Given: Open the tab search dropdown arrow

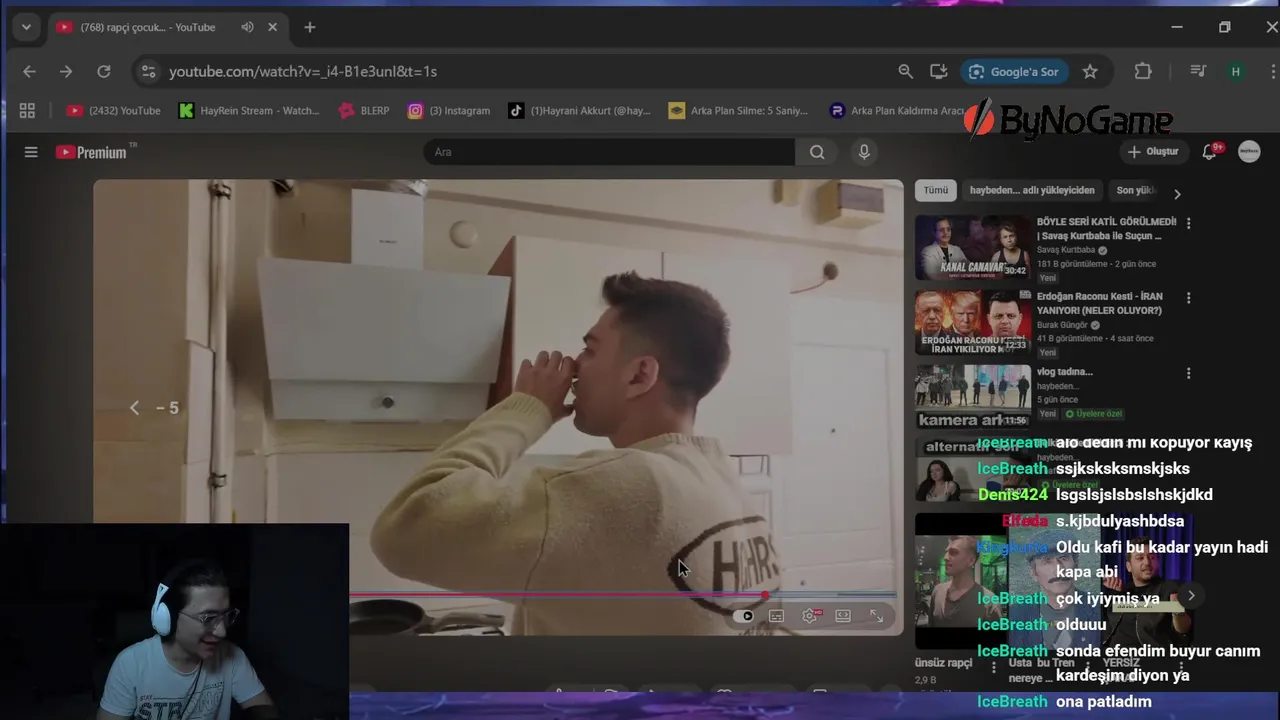Looking at the screenshot, I should pyautogui.click(x=26, y=27).
